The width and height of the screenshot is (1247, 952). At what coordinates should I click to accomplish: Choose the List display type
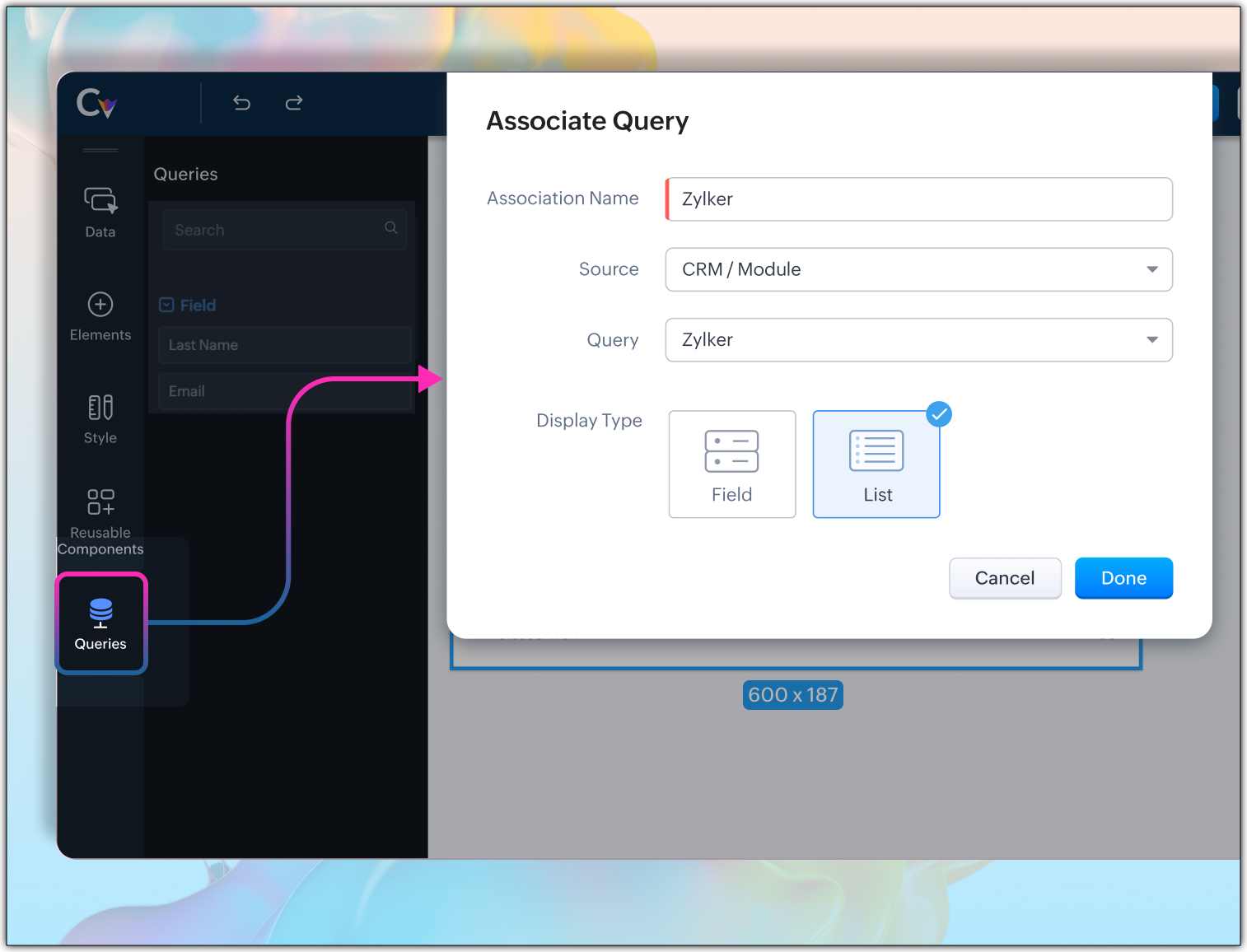(x=876, y=464)
